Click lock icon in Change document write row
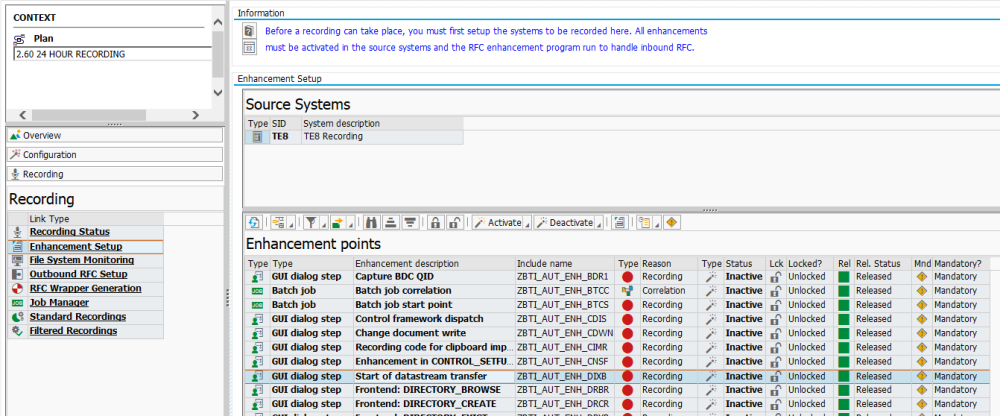The image size is (1000, 416). pos(776,333)
